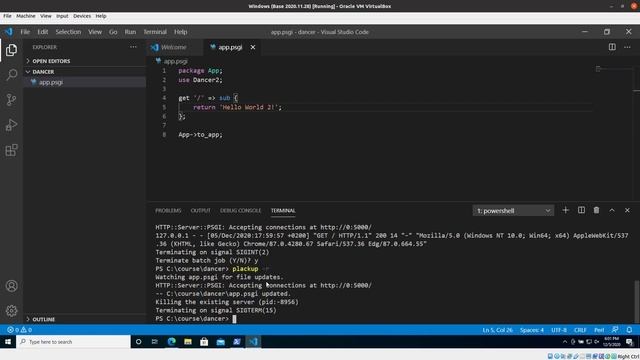
Task: Open notifications bell in status bar
Action: (x=629, y=330)
